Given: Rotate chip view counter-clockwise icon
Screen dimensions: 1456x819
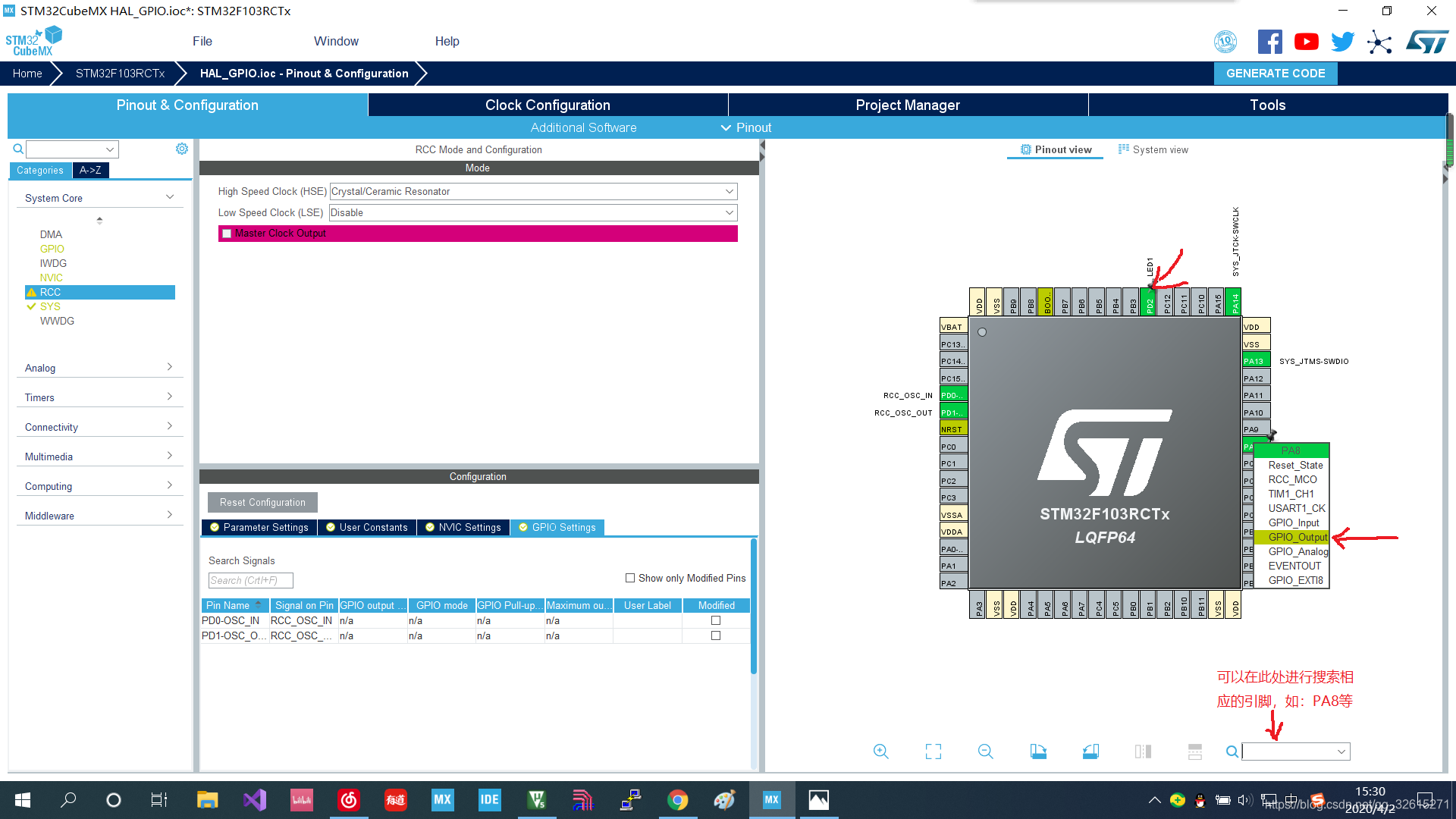Looking at the screenshot, I should pos(1090,752).
